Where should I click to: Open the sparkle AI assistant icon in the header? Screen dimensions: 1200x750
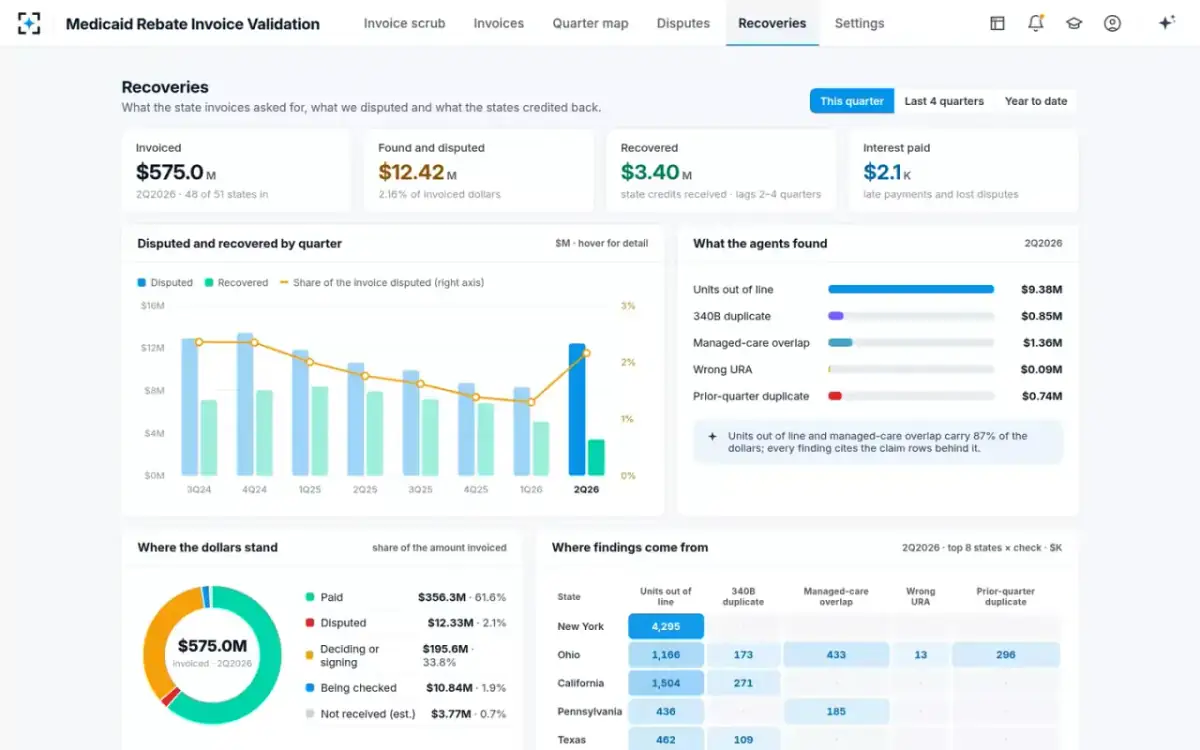click(1166, 23)
